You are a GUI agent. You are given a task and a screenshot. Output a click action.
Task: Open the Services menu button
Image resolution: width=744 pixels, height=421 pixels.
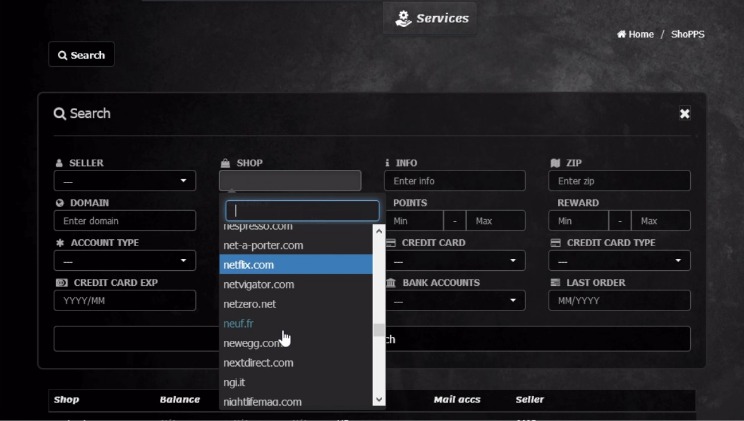[430, 18]
